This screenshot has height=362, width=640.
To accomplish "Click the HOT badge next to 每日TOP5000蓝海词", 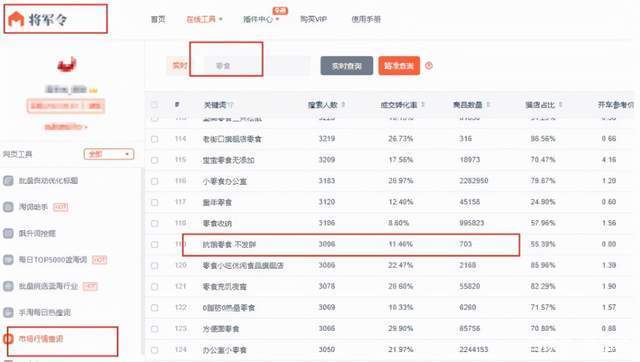I will [x=100, y=260].
